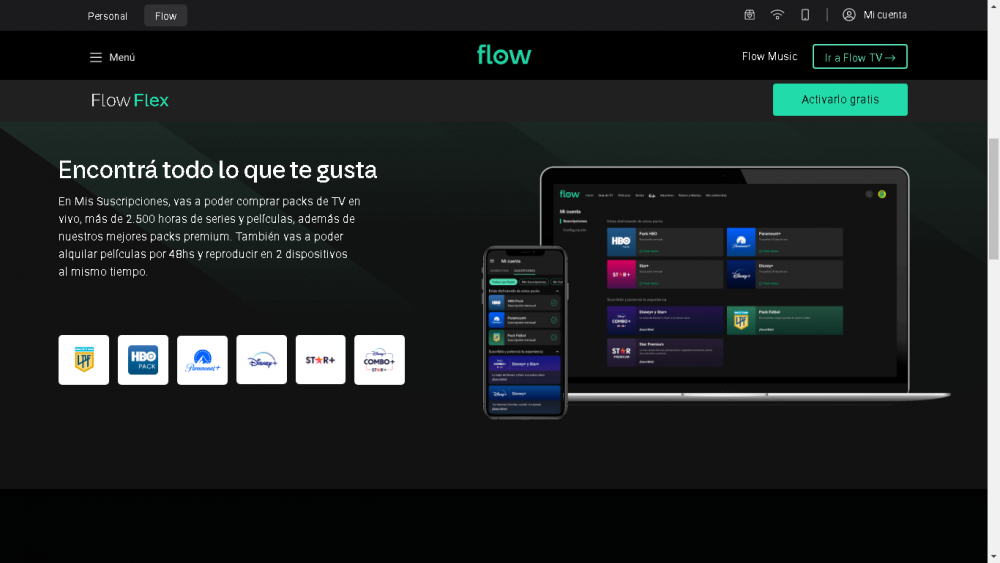Switch to the Personal tab
The width and height of the screenshot is (1000, 563).
coord(108,16)
